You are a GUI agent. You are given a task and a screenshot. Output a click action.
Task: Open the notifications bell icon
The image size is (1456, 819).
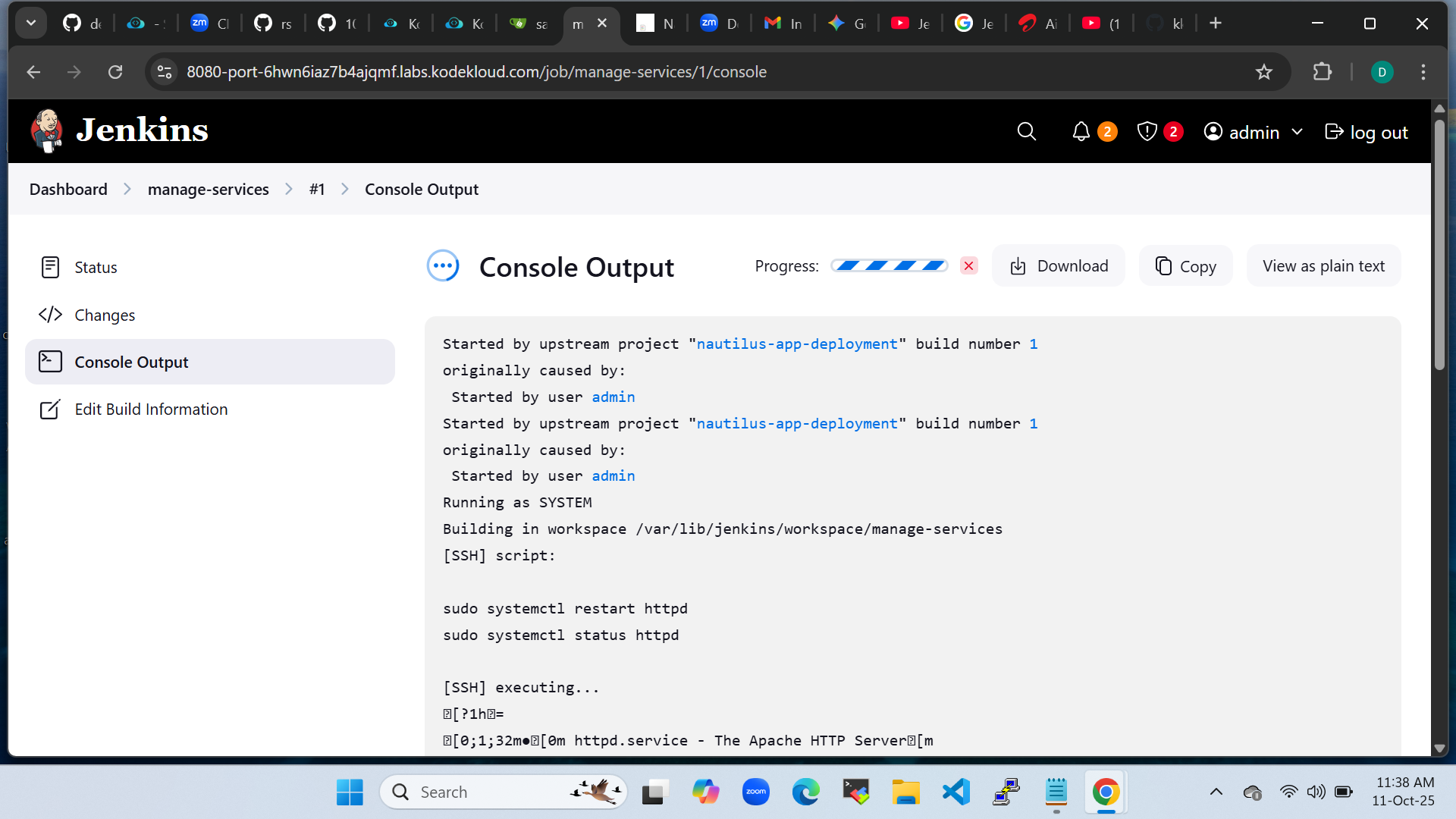pyautogui.click(x=1081, y=132)
